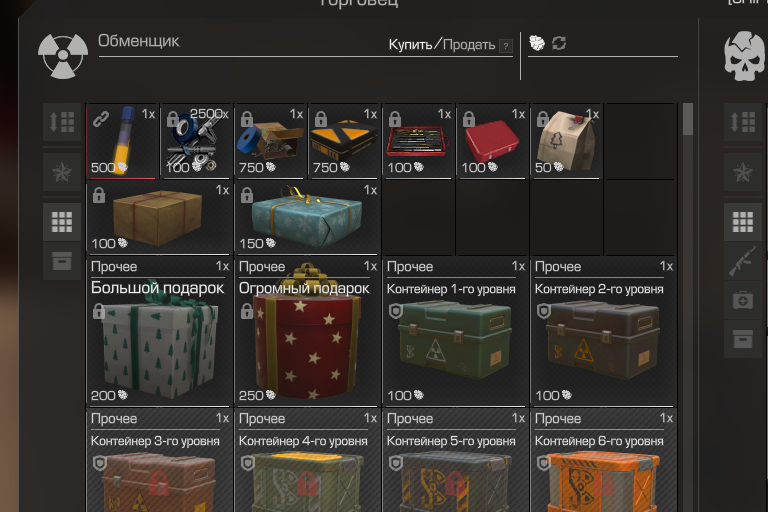The height and width of the screenshot is (512, 768).
Task: Select the blue snowflake gift for 150
Action: [x=306, y=217]
